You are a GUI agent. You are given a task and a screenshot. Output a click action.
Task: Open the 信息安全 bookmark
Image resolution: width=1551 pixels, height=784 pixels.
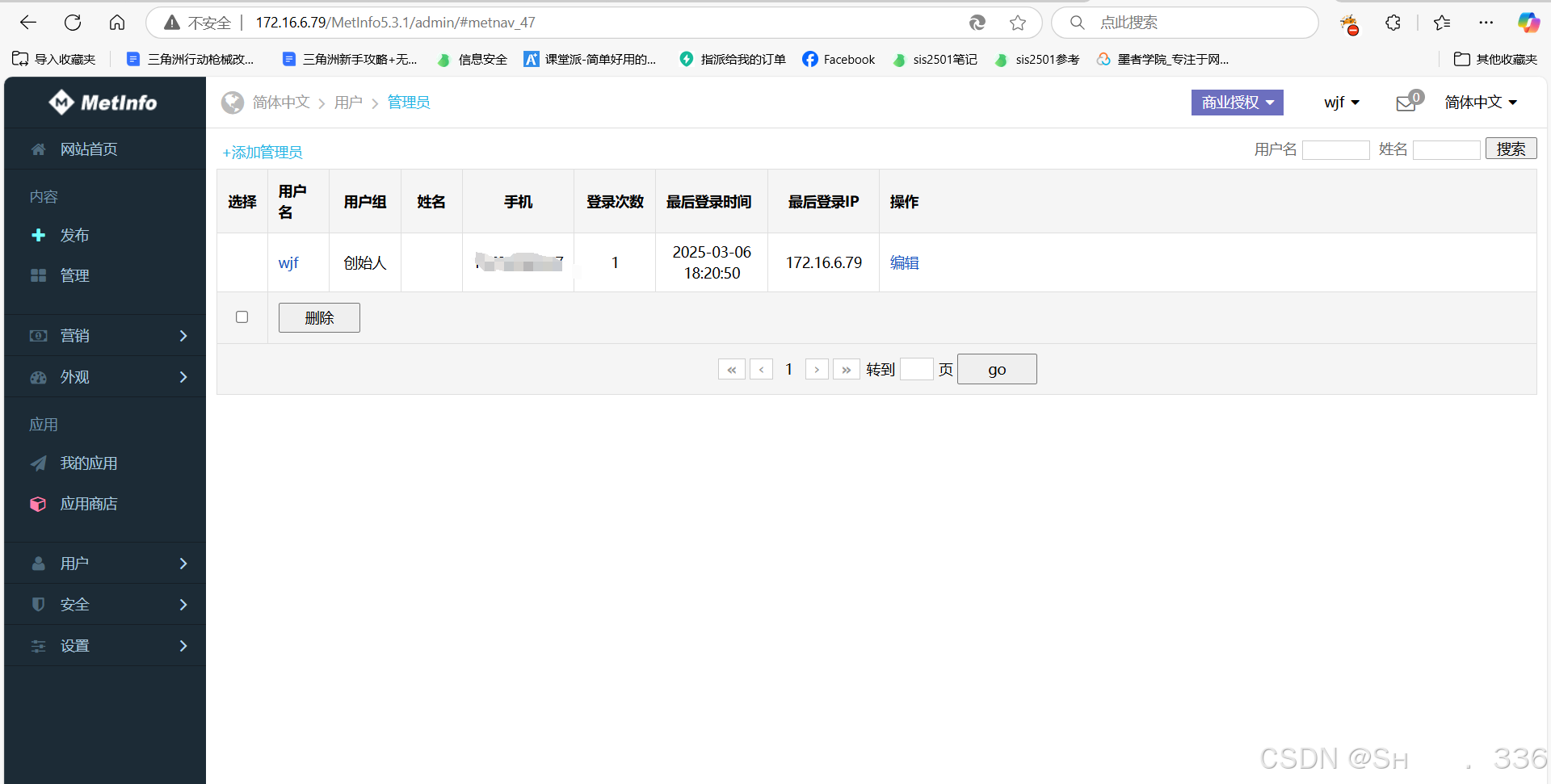[x=473, y=59]
